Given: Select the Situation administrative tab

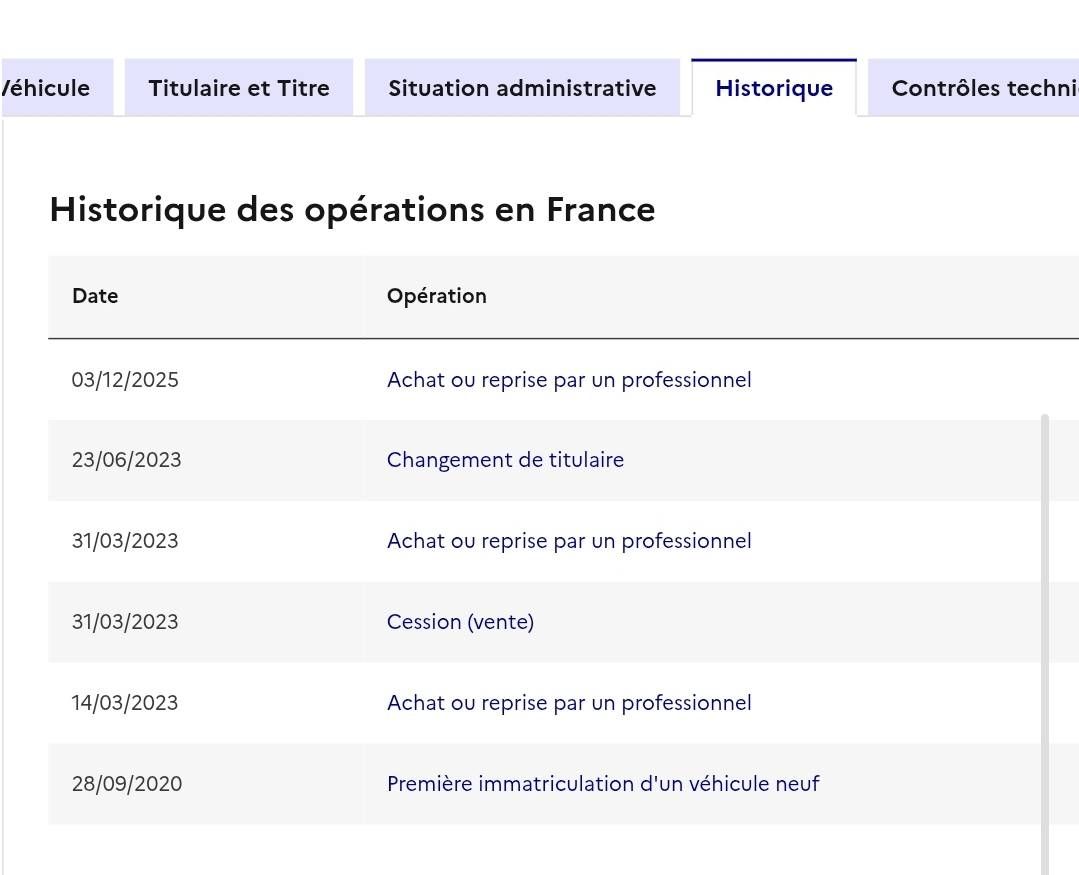Looking at the screenshot, I should tap(522, 88).
